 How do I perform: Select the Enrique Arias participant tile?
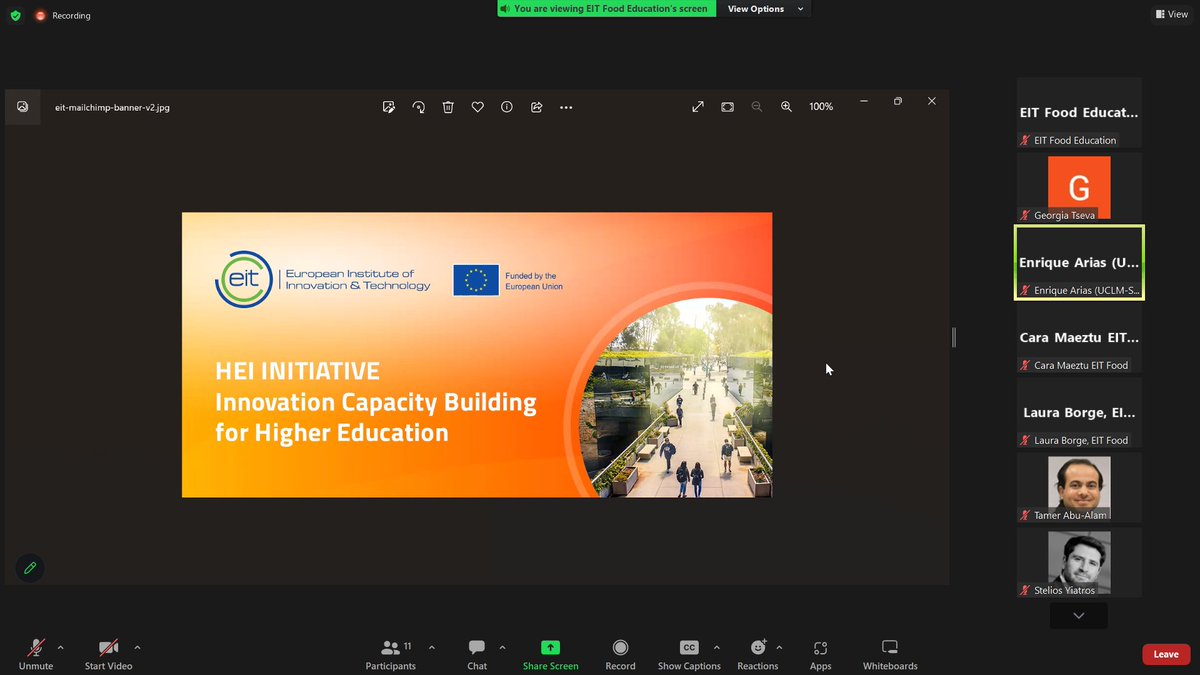coord(1079,263)
